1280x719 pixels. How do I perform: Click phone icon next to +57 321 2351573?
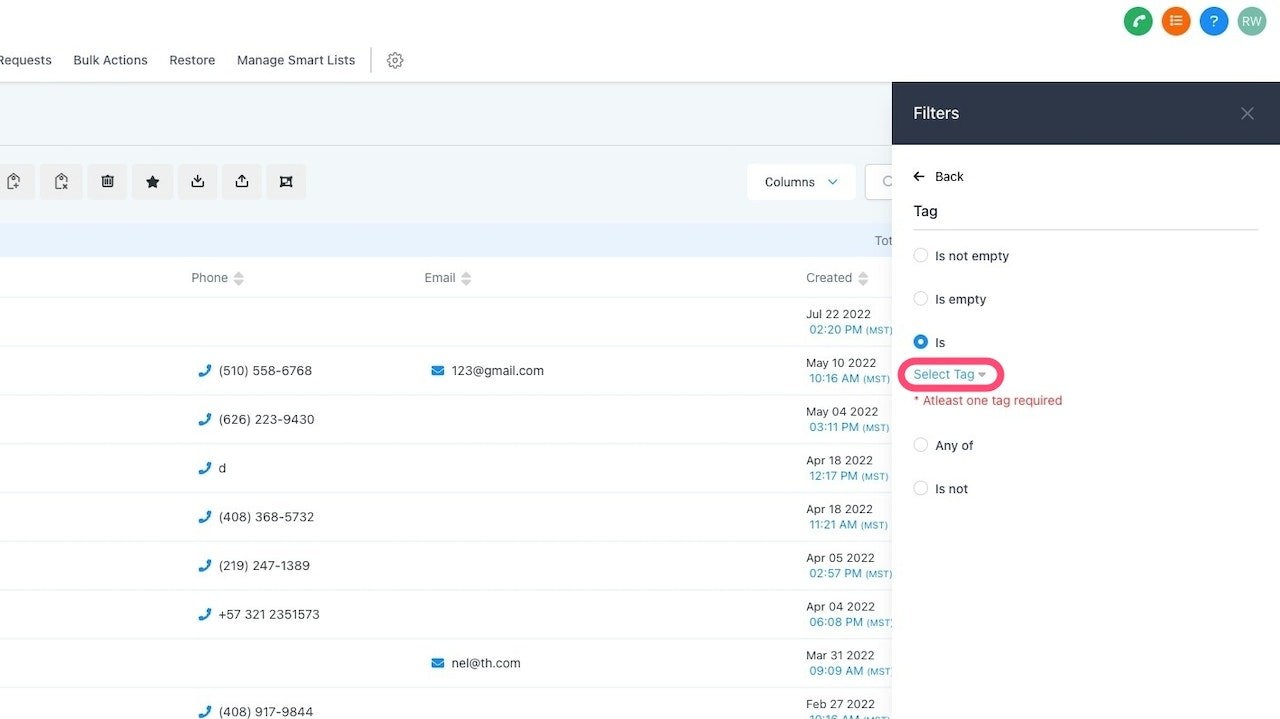(x=205, y=615)
